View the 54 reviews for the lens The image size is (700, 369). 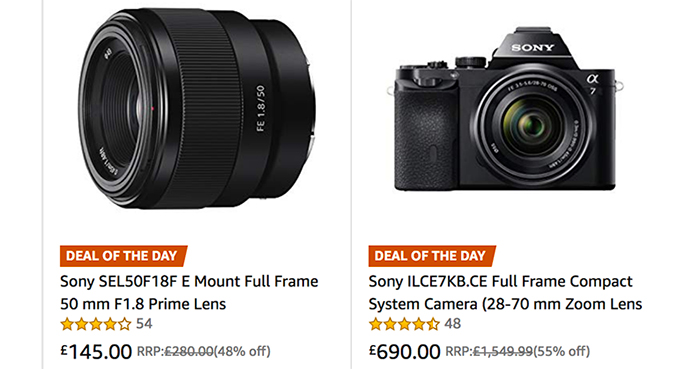click(144, 323)
